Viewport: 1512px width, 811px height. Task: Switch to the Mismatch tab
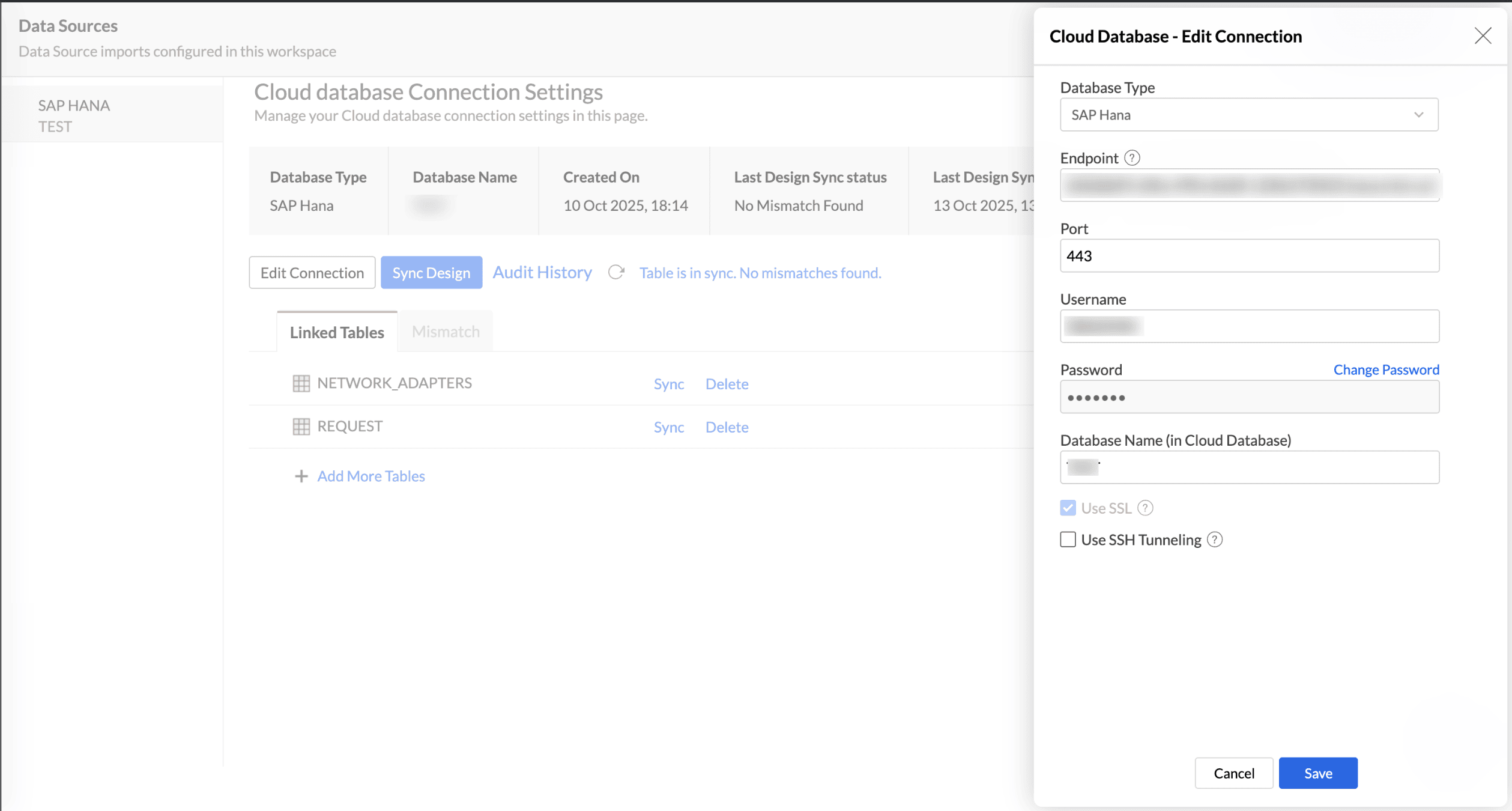tap(446, 332)
